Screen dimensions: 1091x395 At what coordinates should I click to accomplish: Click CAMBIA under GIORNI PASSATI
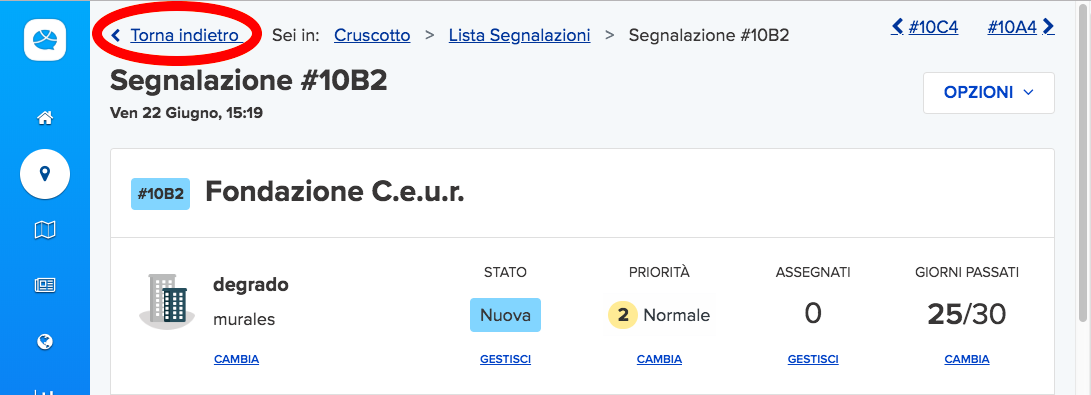point(966,360)
